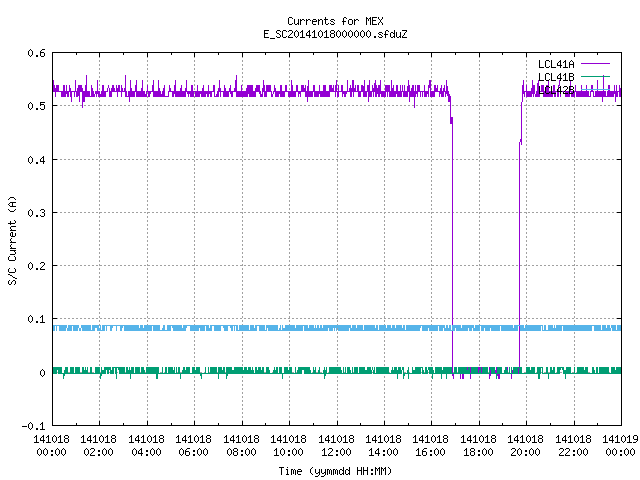The height and width of the screenshot is (480, 640).
Task: Click the chart title 'Currents for MEX'
Action: point(335,21)
